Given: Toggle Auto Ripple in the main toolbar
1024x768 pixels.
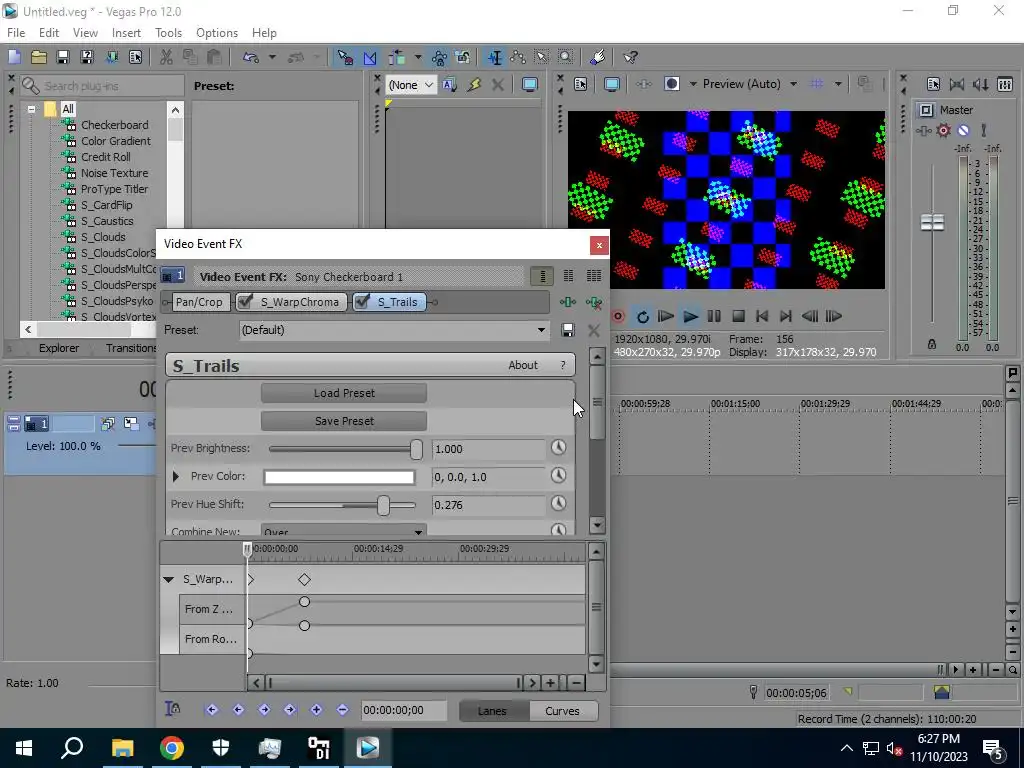Looking at the screenshot, I should 396,57.
